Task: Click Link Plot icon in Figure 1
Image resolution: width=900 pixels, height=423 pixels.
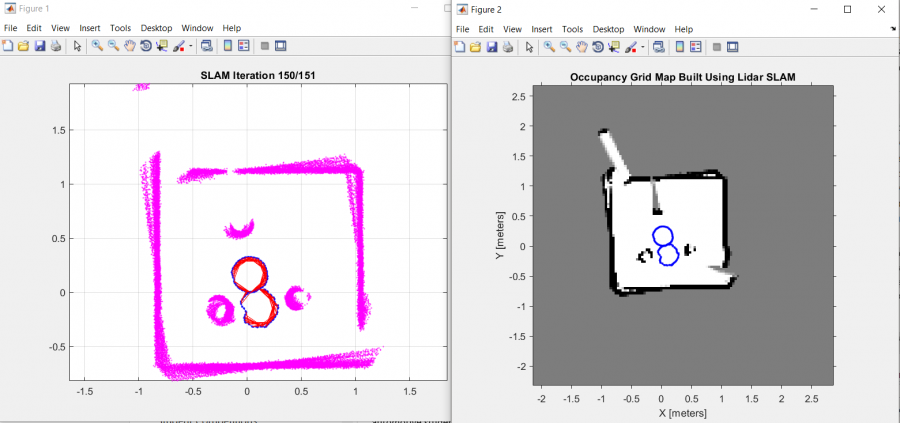Action: [206, 46]
